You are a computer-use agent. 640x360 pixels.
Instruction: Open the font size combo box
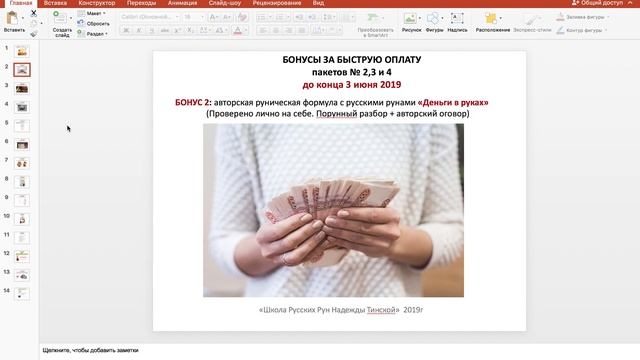point(193,17)
